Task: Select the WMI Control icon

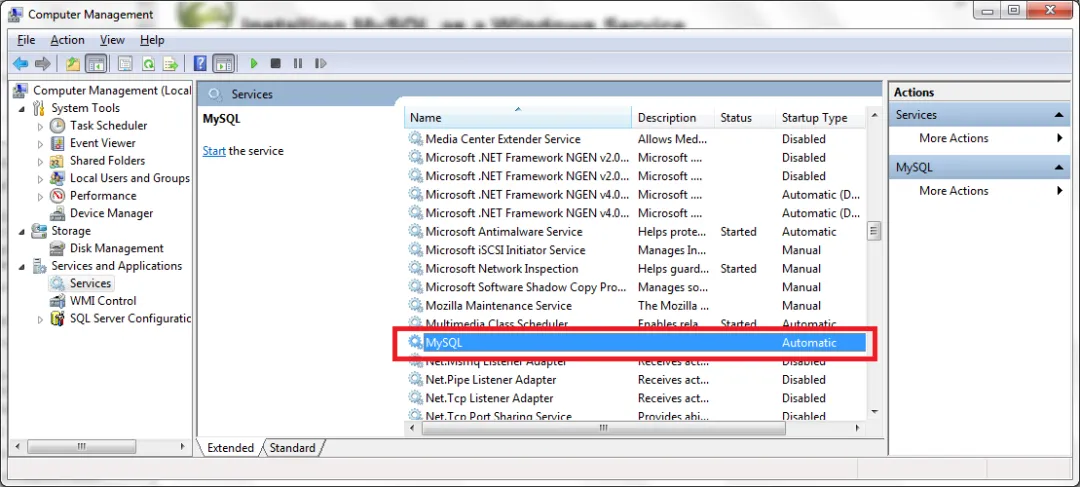Action: pyautogui.click(x=58, y=301)
